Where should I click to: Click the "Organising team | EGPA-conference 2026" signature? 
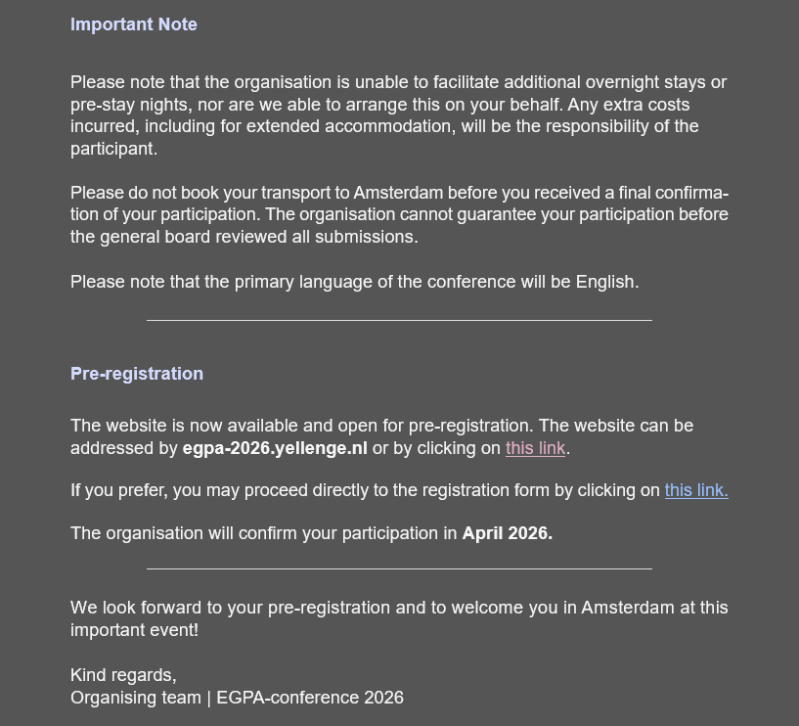point(236,697)
